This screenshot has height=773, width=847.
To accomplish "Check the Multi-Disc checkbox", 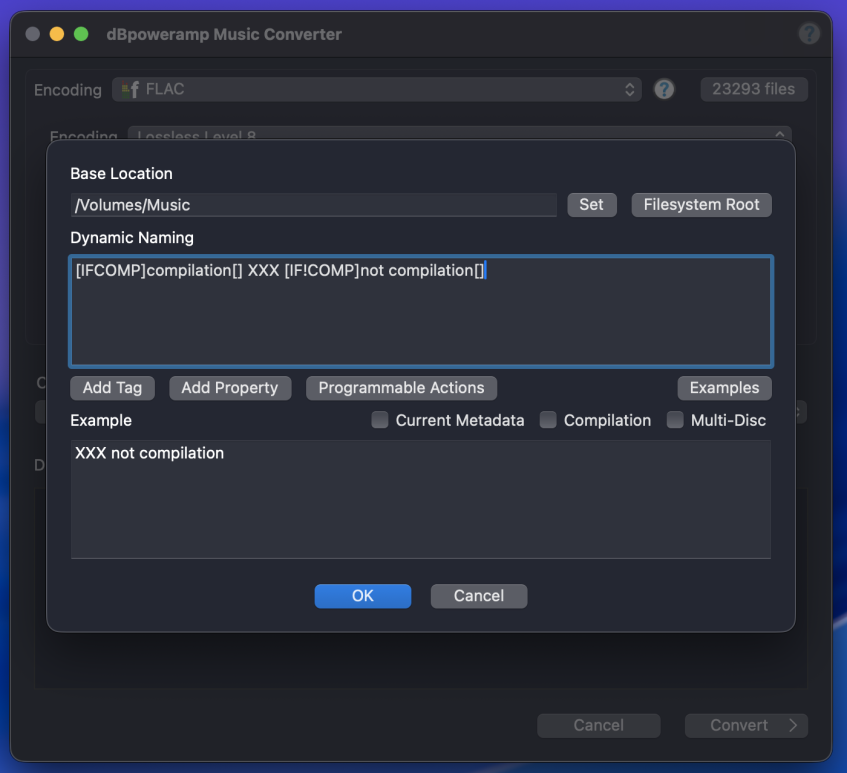I will [675, 420].
